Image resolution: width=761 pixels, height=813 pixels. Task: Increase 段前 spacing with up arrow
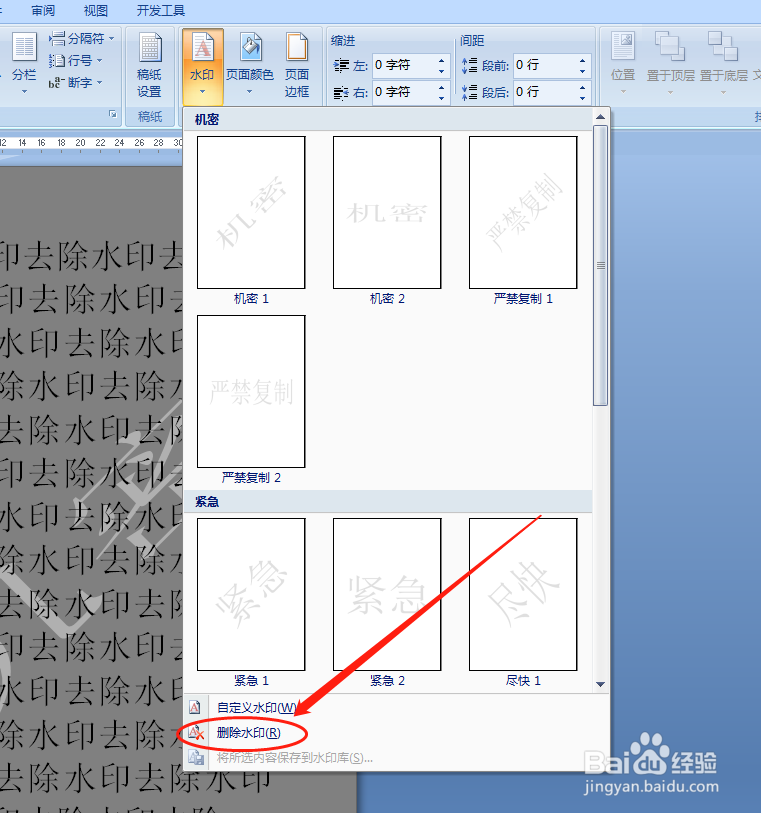582,60
